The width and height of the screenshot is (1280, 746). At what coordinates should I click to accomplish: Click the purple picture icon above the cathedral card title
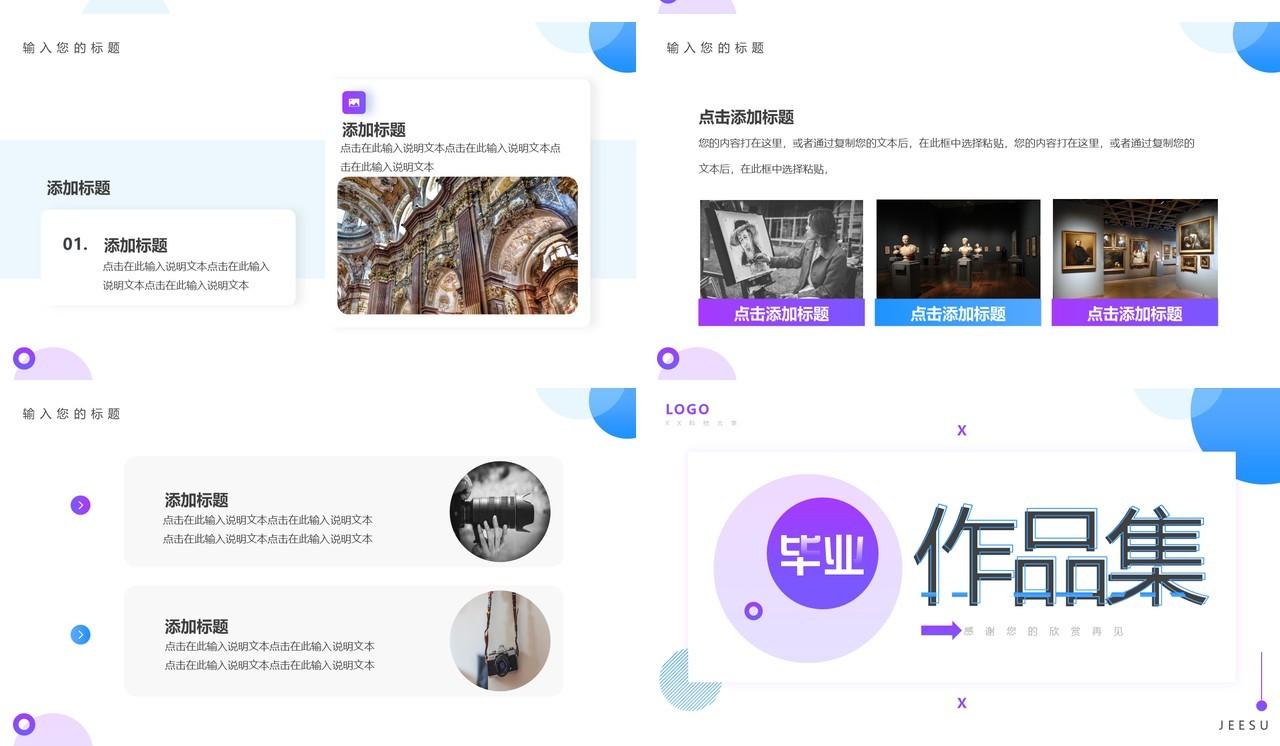[354, 102]
